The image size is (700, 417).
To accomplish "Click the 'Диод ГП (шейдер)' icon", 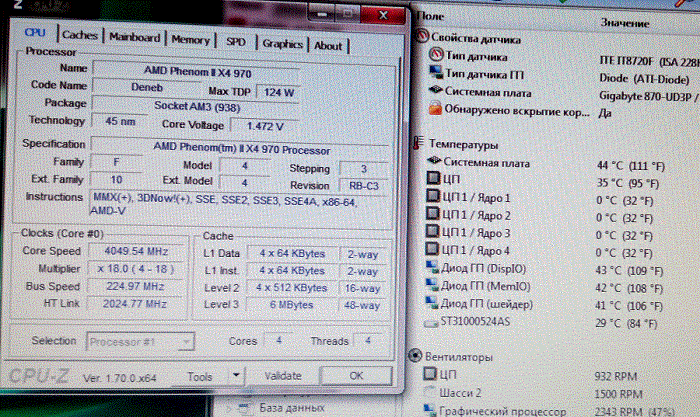I will [431, 302].
